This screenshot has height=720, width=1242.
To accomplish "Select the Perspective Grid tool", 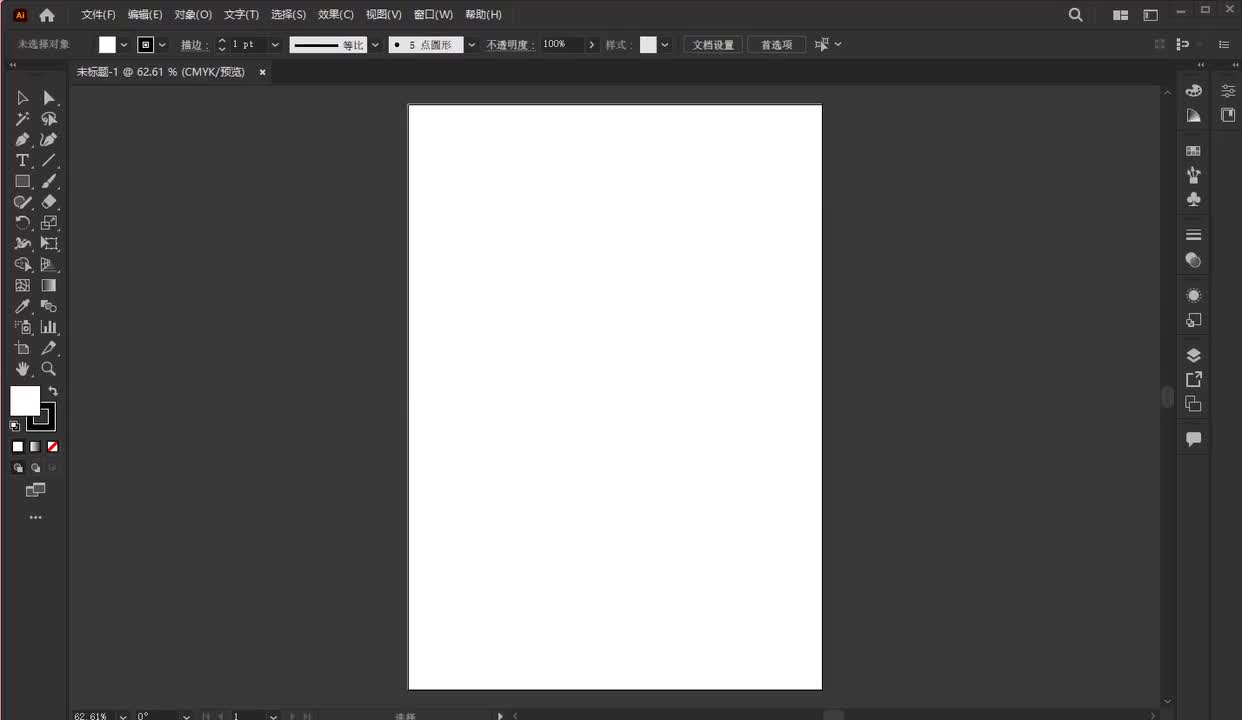I will pyautogui.click(x=49, y=265).
